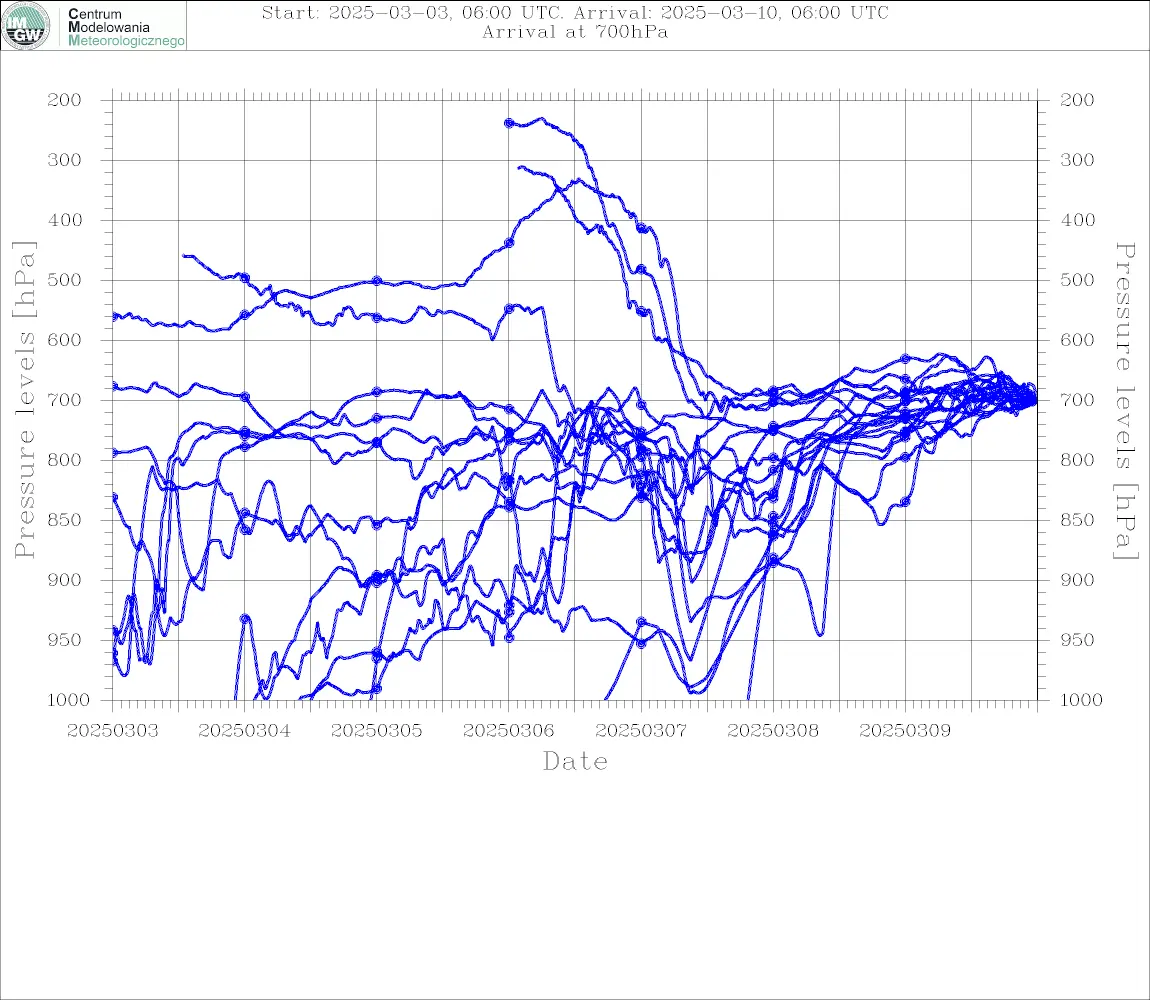
Task: Click the right axis value 200
Action: click(1077, 100)
